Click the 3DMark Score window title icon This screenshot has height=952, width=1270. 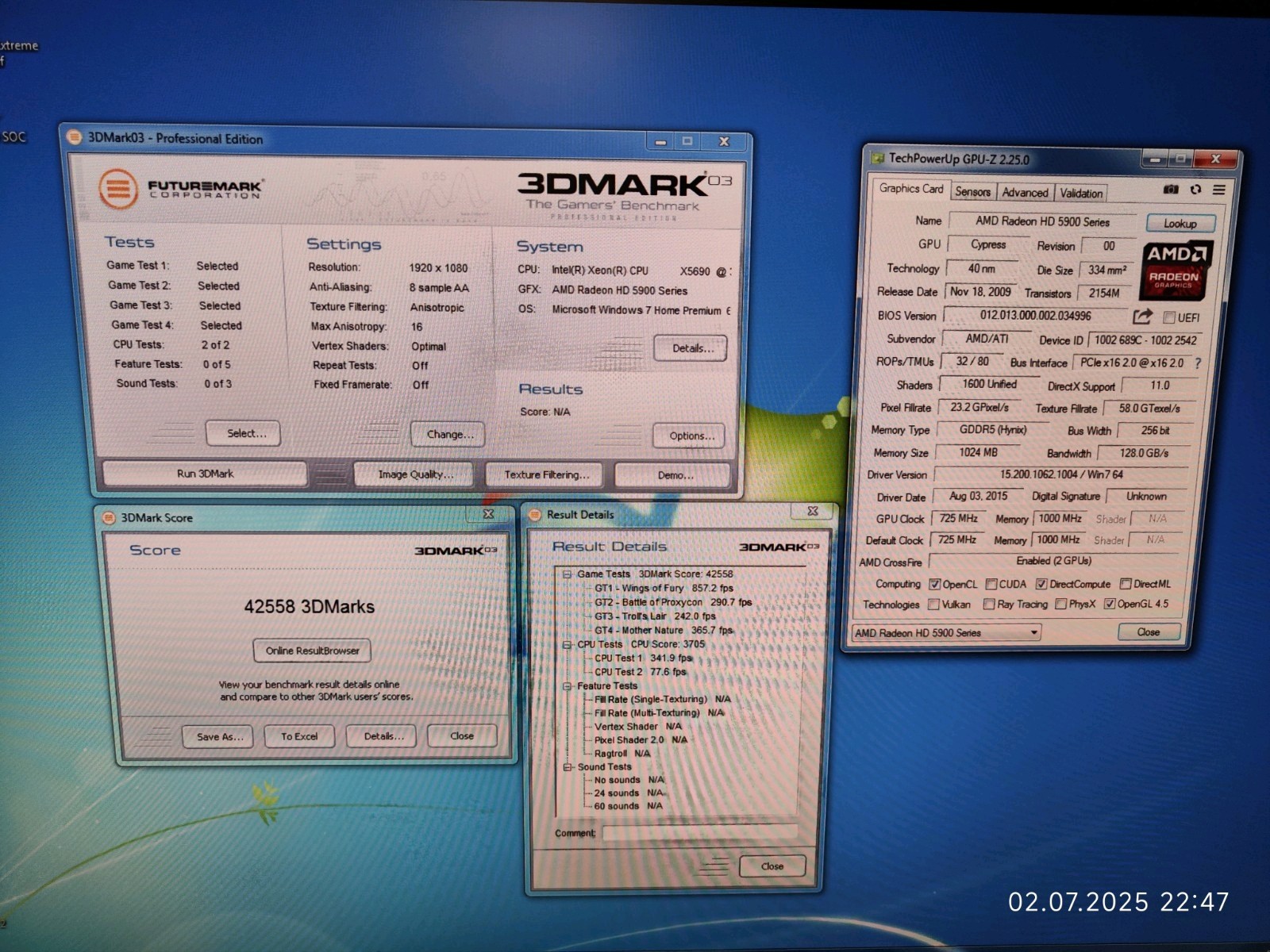click(109, 517)
